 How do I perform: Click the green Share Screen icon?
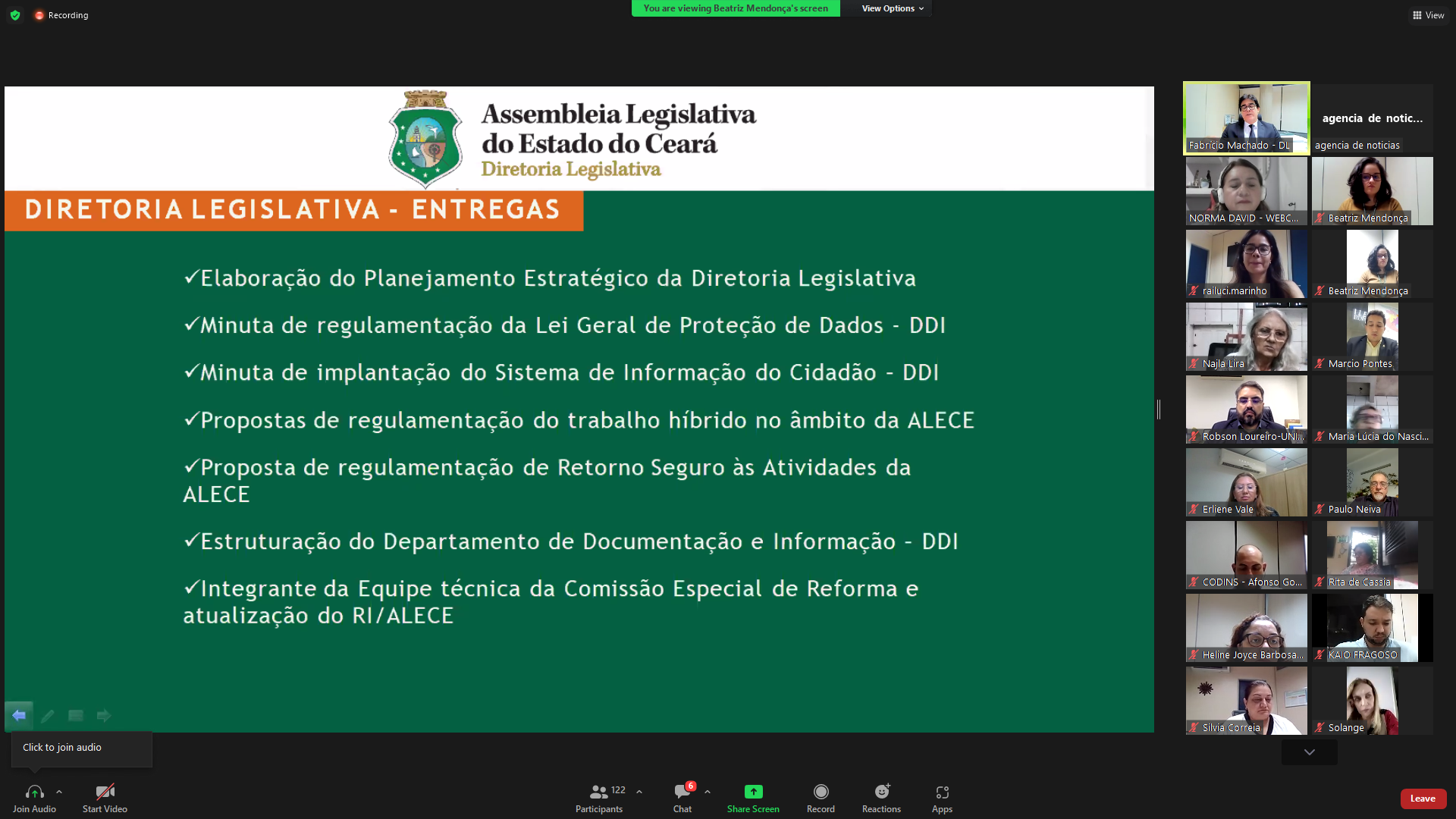pos(753,792)
